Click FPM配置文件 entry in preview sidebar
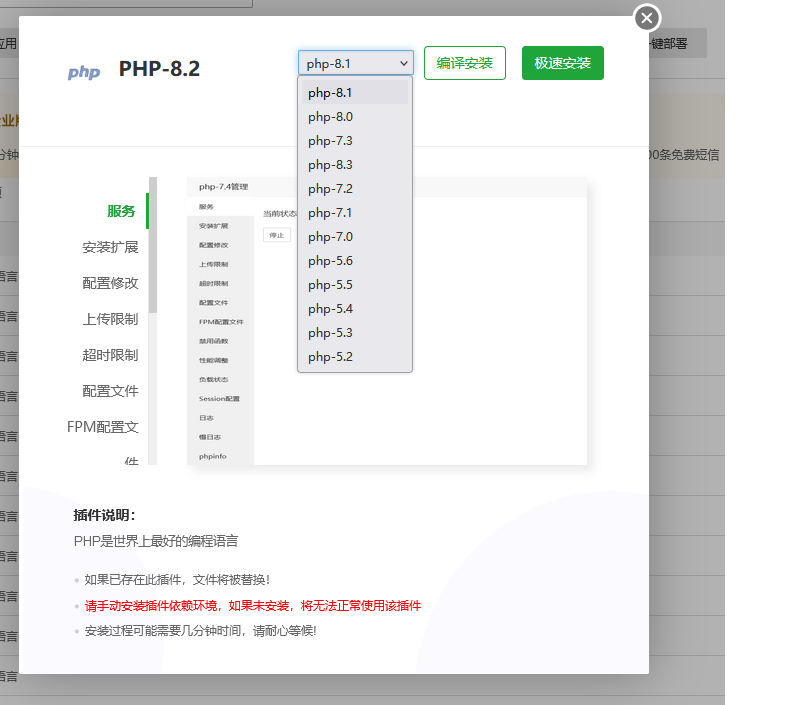This screenshot has height=705, width=800. (221, 322)
